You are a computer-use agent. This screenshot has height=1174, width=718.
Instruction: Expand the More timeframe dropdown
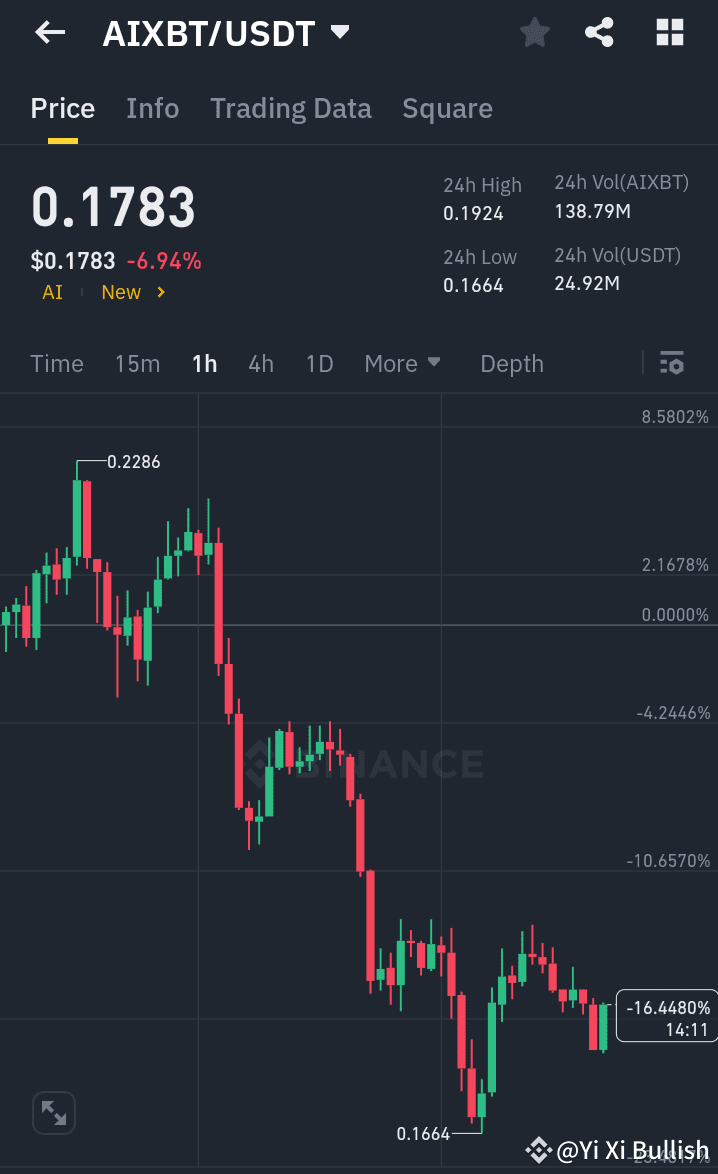pyautogui.click(x=402, y=363)
